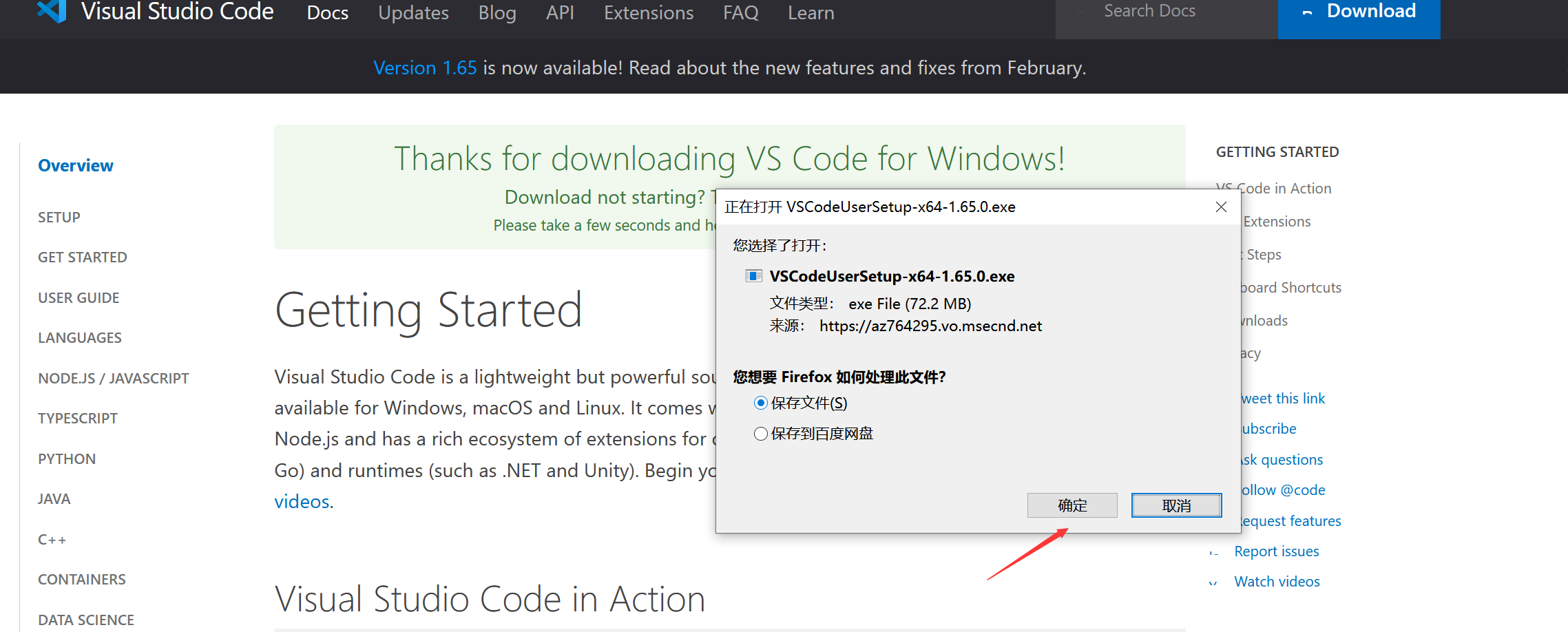Select Overview in the left sidebar
Screen dimensions: 1568x632
(75, 165)
